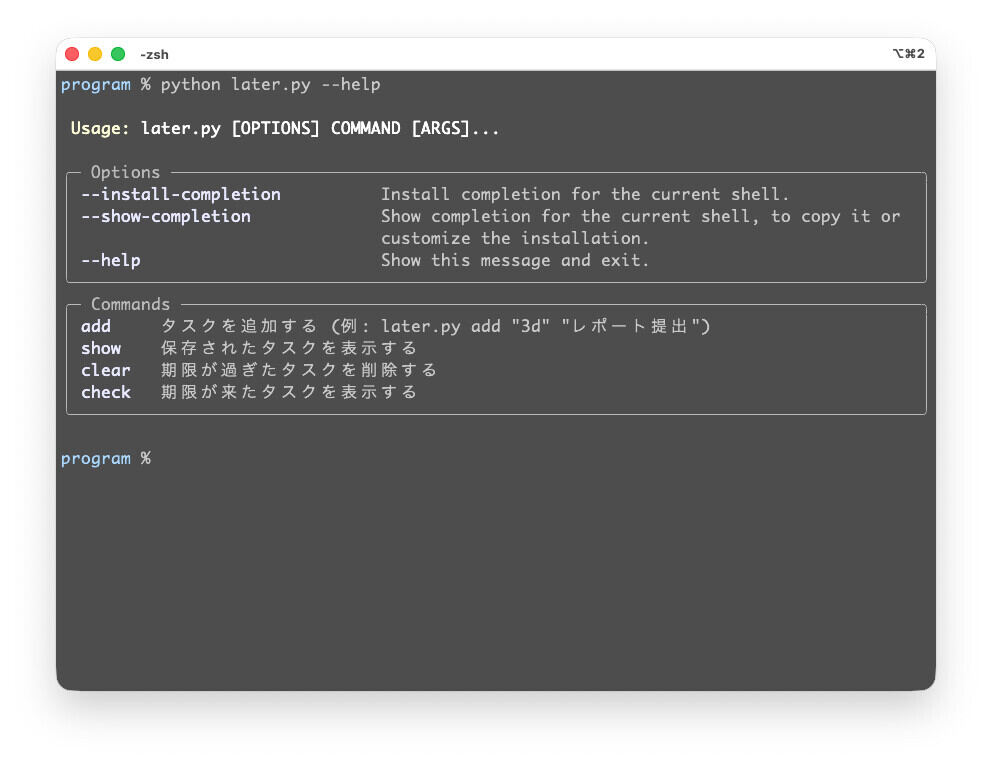Image resolution: width=992 pixels, height=765 pixels.
Task: Click the 'Options' panel heading
Action: point(125,172)
